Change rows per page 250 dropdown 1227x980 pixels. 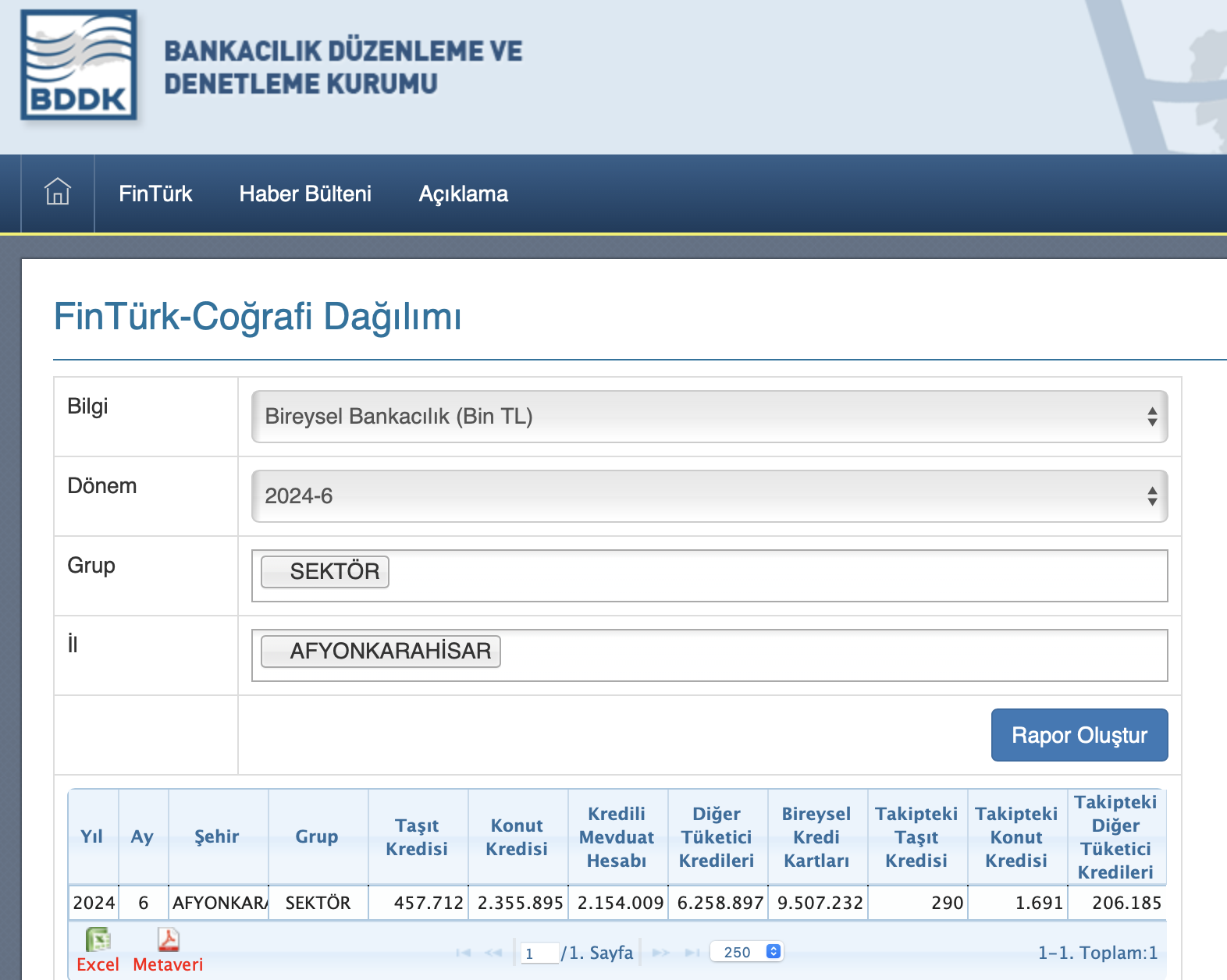click(x=746, y=952)
